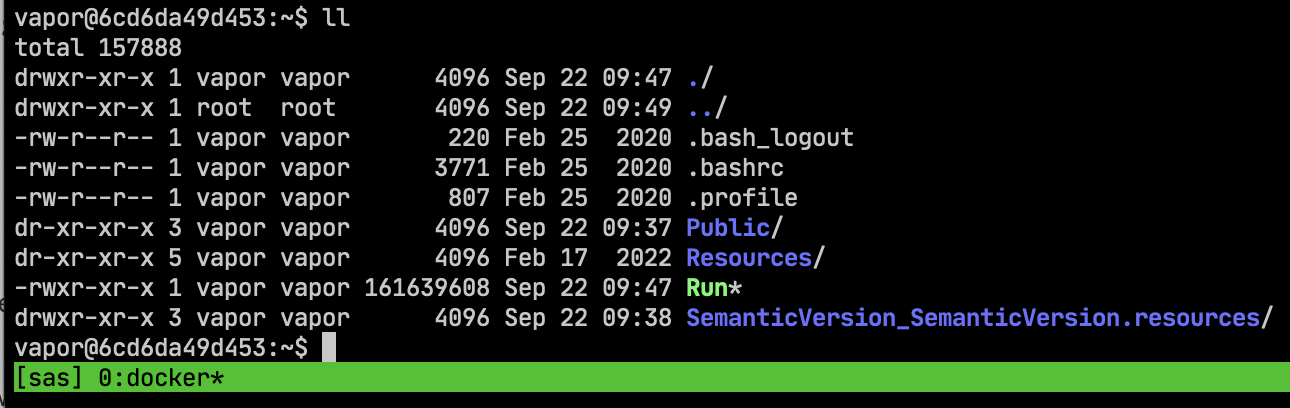
Task: Click the Resources/ directory name
Action: point(756,257)
